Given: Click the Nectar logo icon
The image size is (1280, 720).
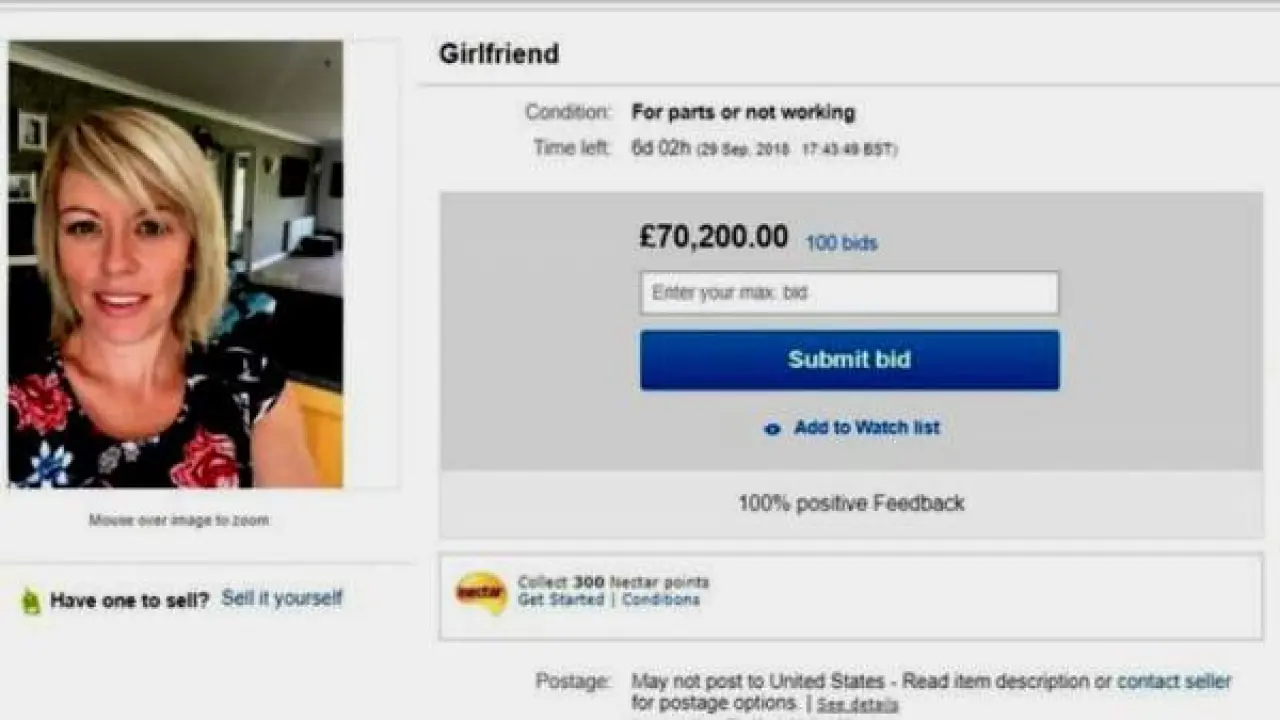Looking at the screenshot, I should click(x=481, y=592).
